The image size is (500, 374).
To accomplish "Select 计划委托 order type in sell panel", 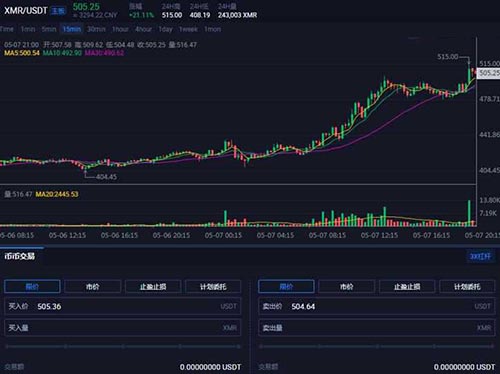I will pos(467,286).
